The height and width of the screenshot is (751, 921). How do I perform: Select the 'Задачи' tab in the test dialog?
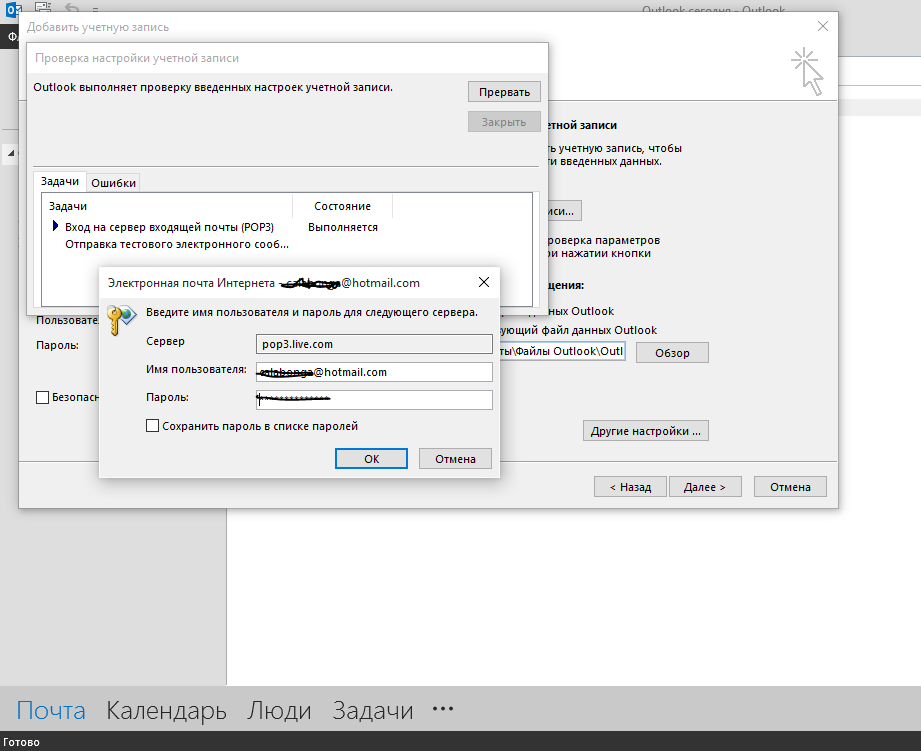pyautogui.click(x=60, y=181)
